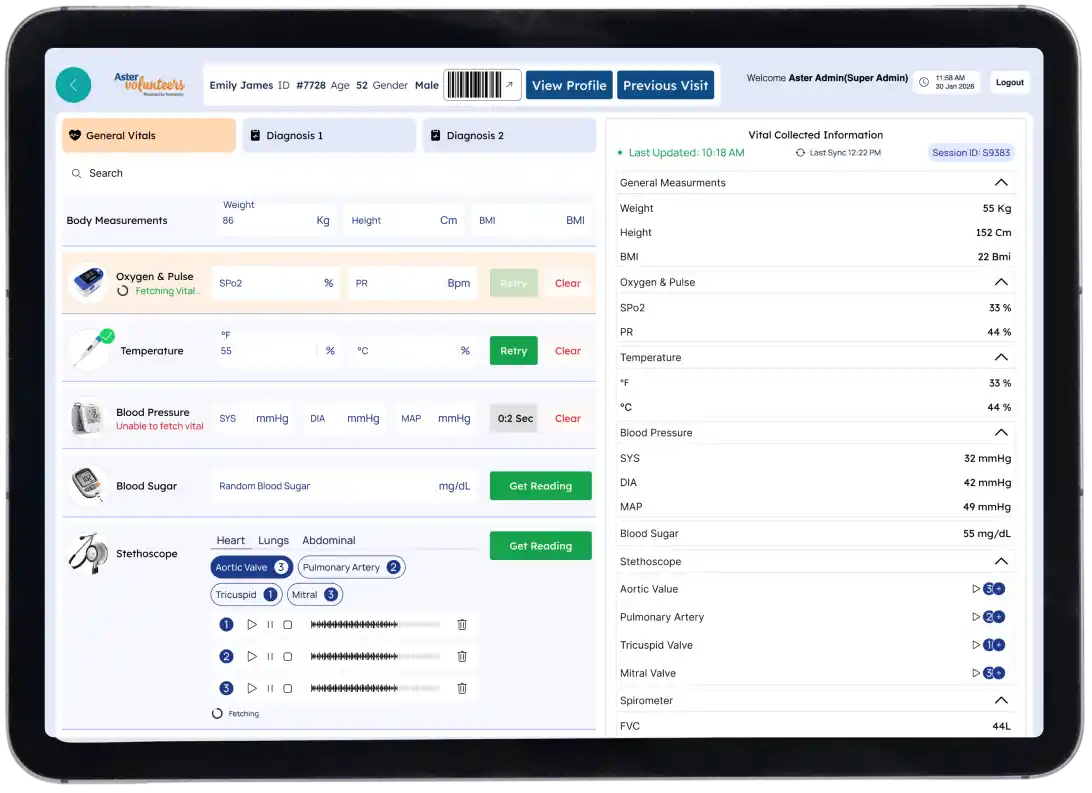Stop stethoscope recording 3

(288, 689)
